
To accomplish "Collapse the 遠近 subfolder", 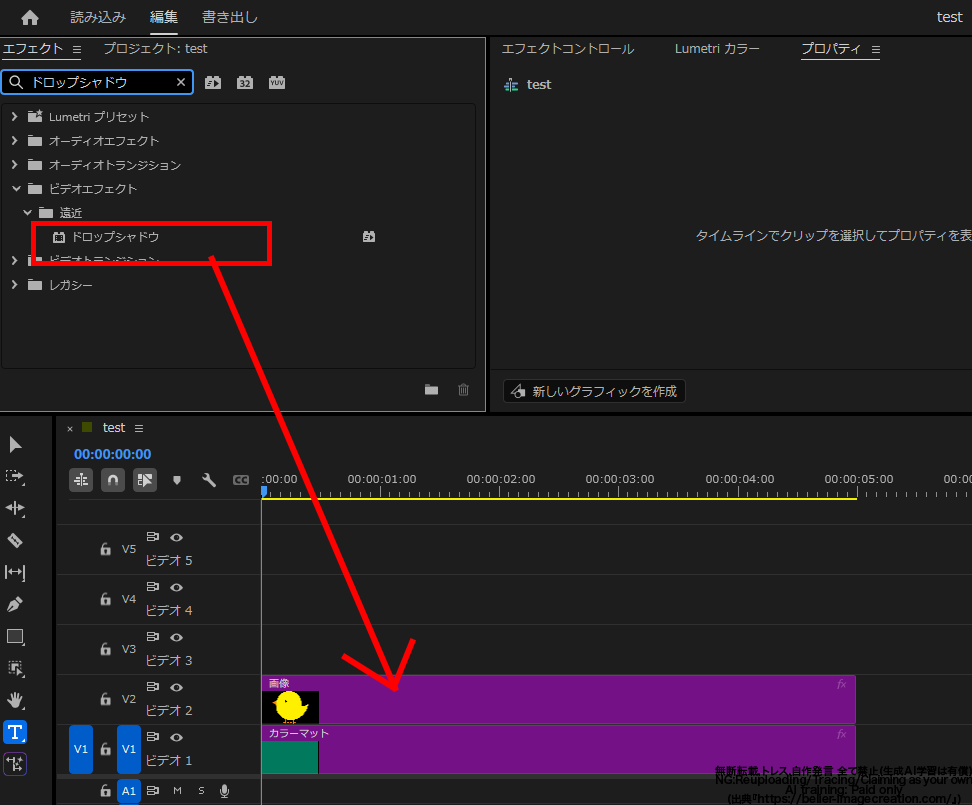I will [x=27, y=213].
